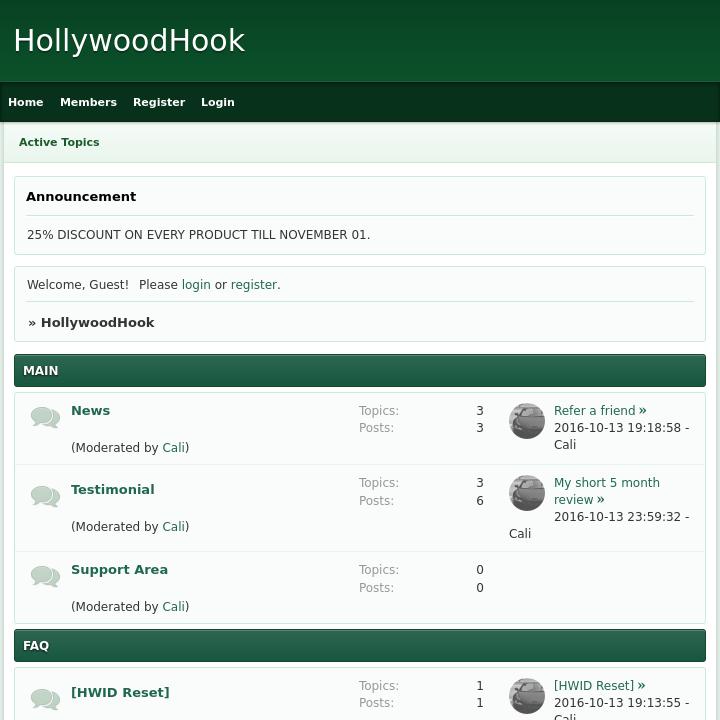
Task: Open the Testimonial forum
Action: click(112, 490)
